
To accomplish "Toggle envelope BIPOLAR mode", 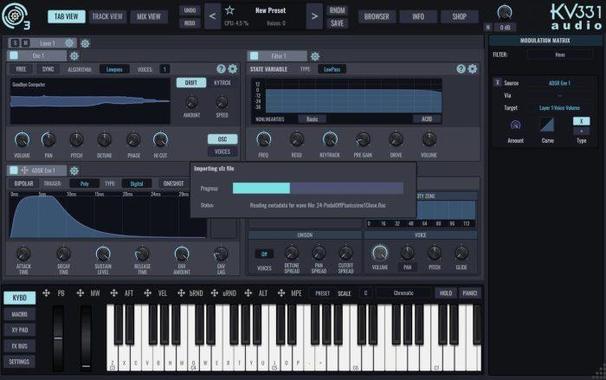I will (x=24, y=184).
